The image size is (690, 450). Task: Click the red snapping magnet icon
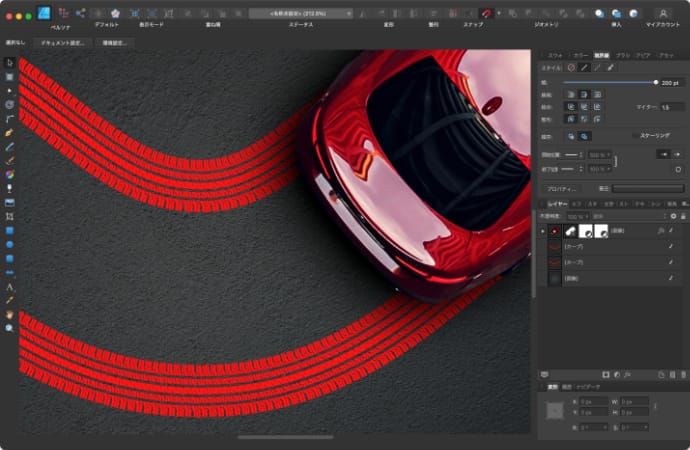tap(486, 13)
